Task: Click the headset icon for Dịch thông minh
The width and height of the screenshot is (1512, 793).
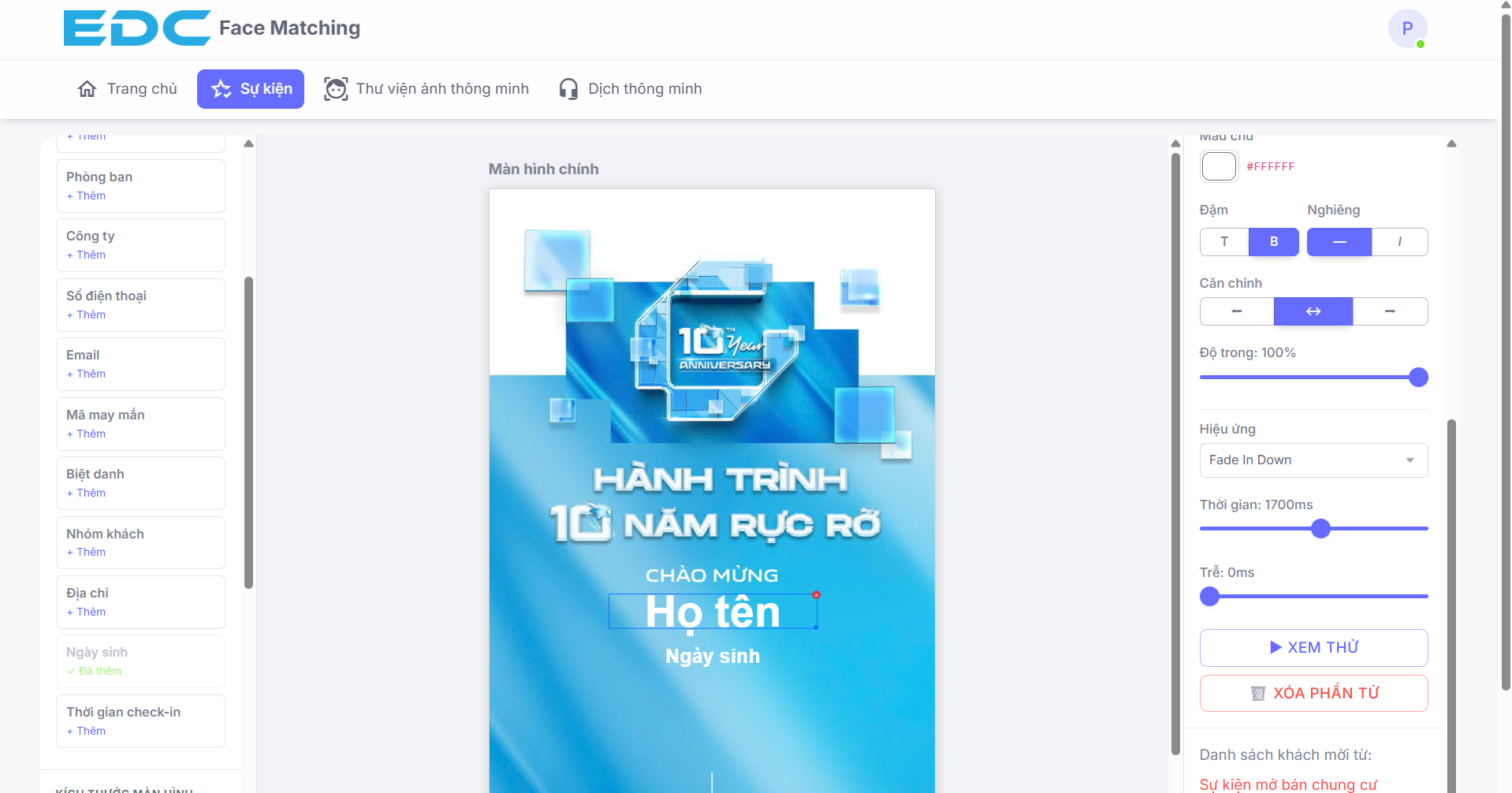Action: [568, 89]
